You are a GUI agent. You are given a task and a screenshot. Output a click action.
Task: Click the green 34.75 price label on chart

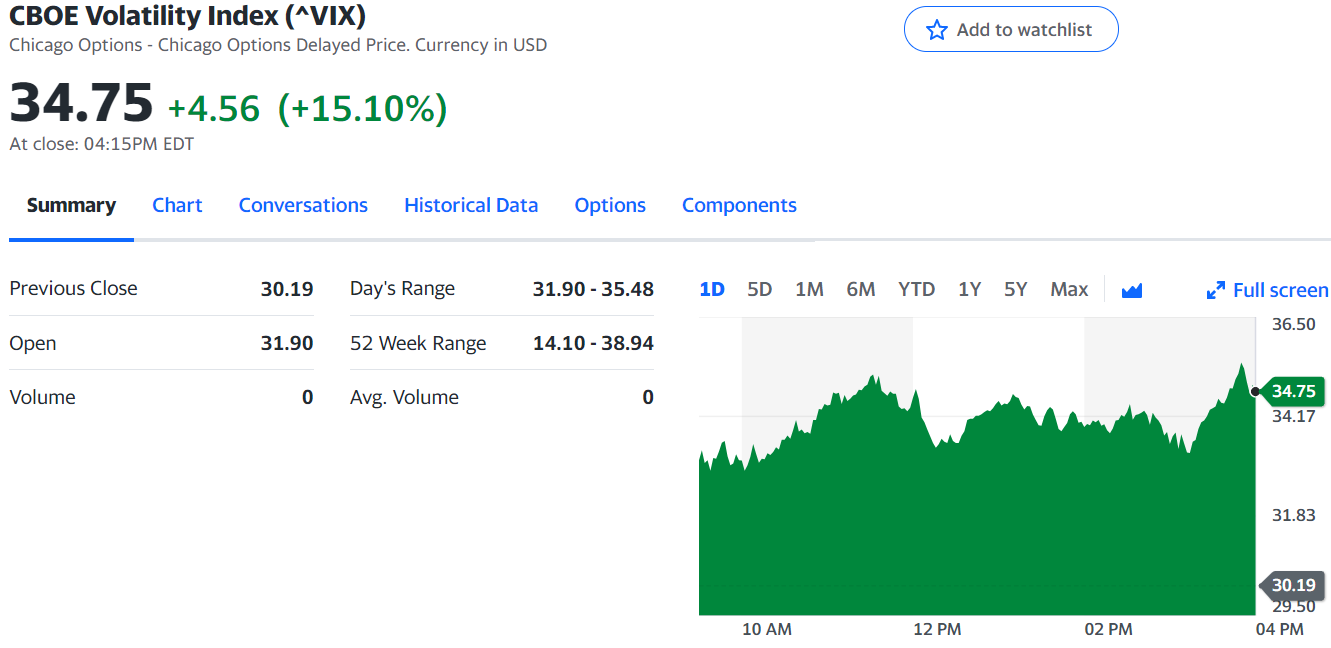(1294, 391)
